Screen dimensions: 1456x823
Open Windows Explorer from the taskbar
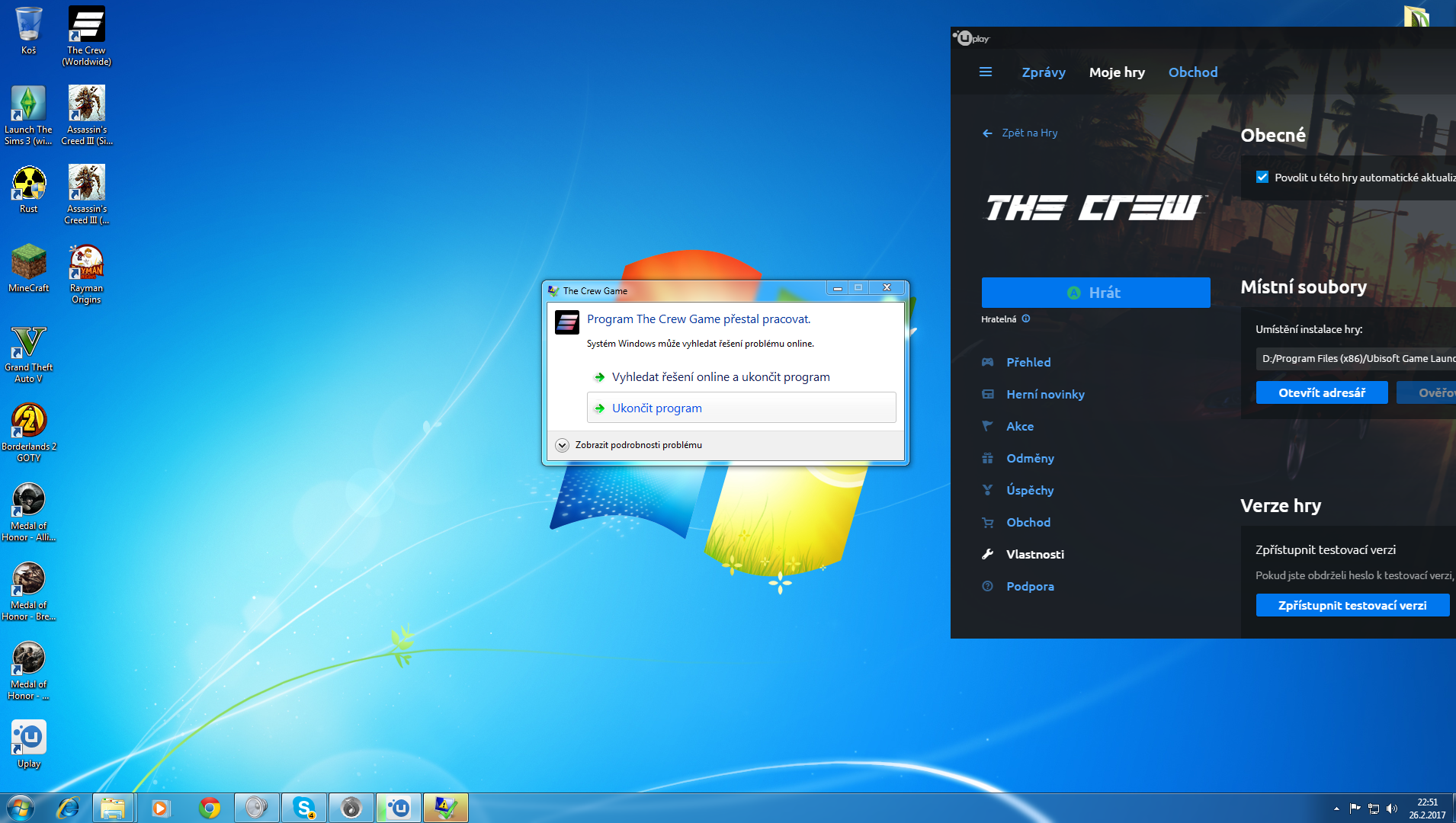click(x=113, y=808)
